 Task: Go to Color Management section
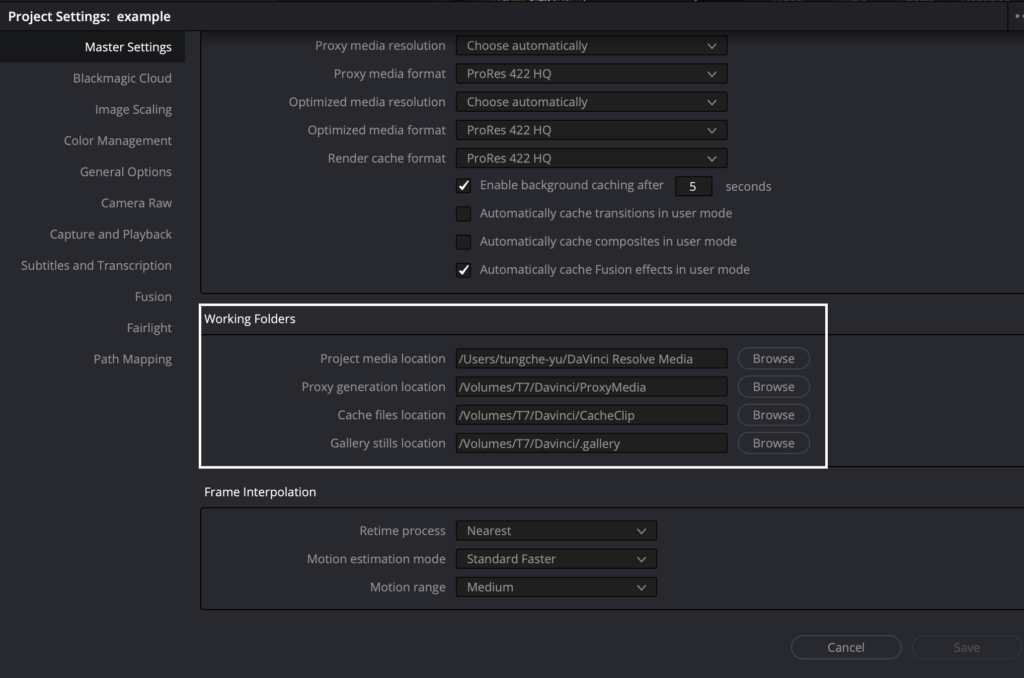click(x=117, y=141)
